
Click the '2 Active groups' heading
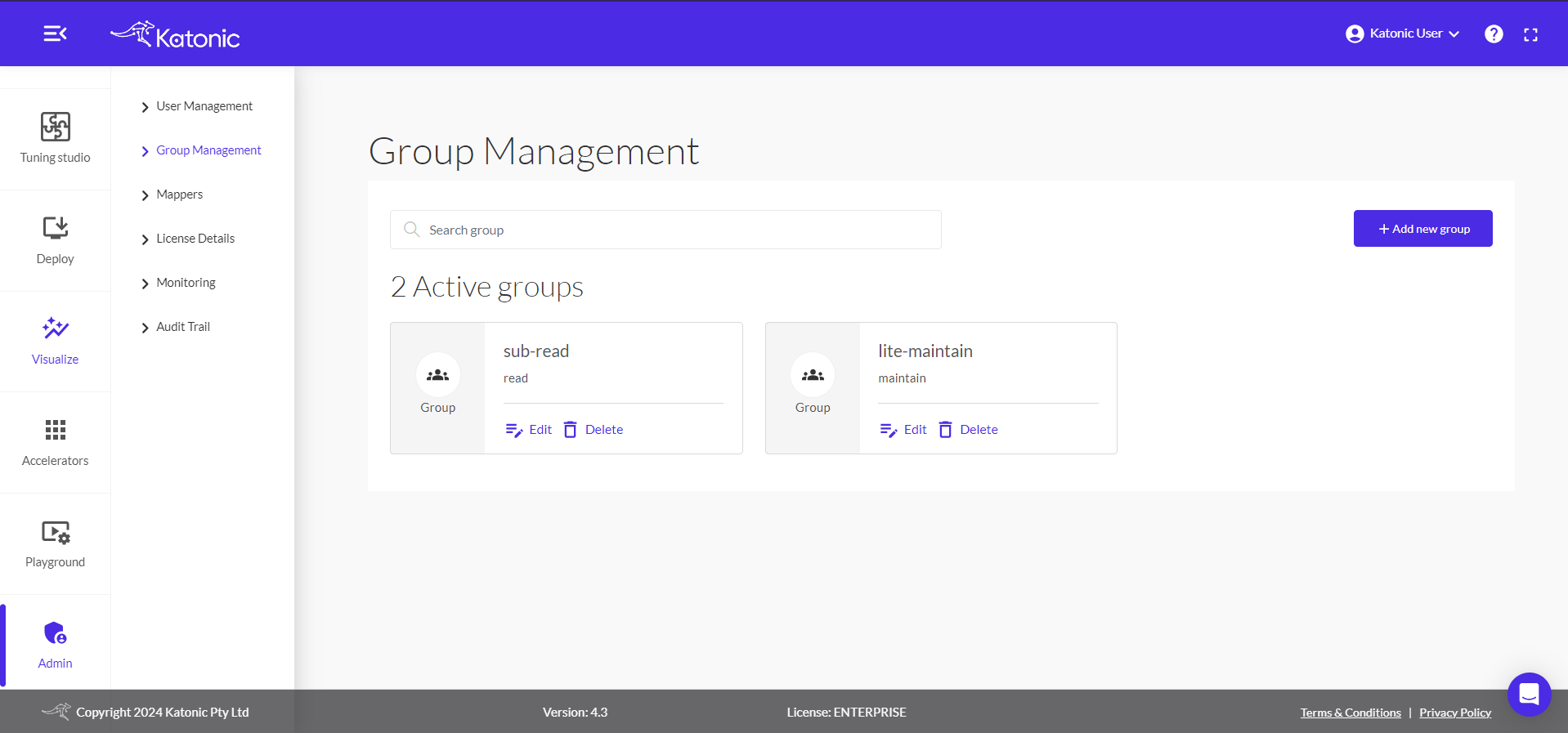tap(487, 287)
